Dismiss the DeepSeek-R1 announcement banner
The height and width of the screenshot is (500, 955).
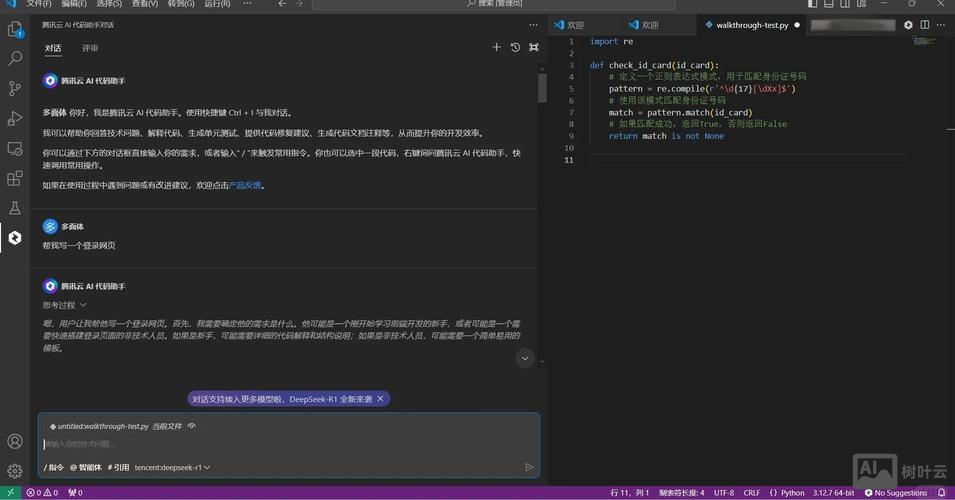(x=381, y=398)
